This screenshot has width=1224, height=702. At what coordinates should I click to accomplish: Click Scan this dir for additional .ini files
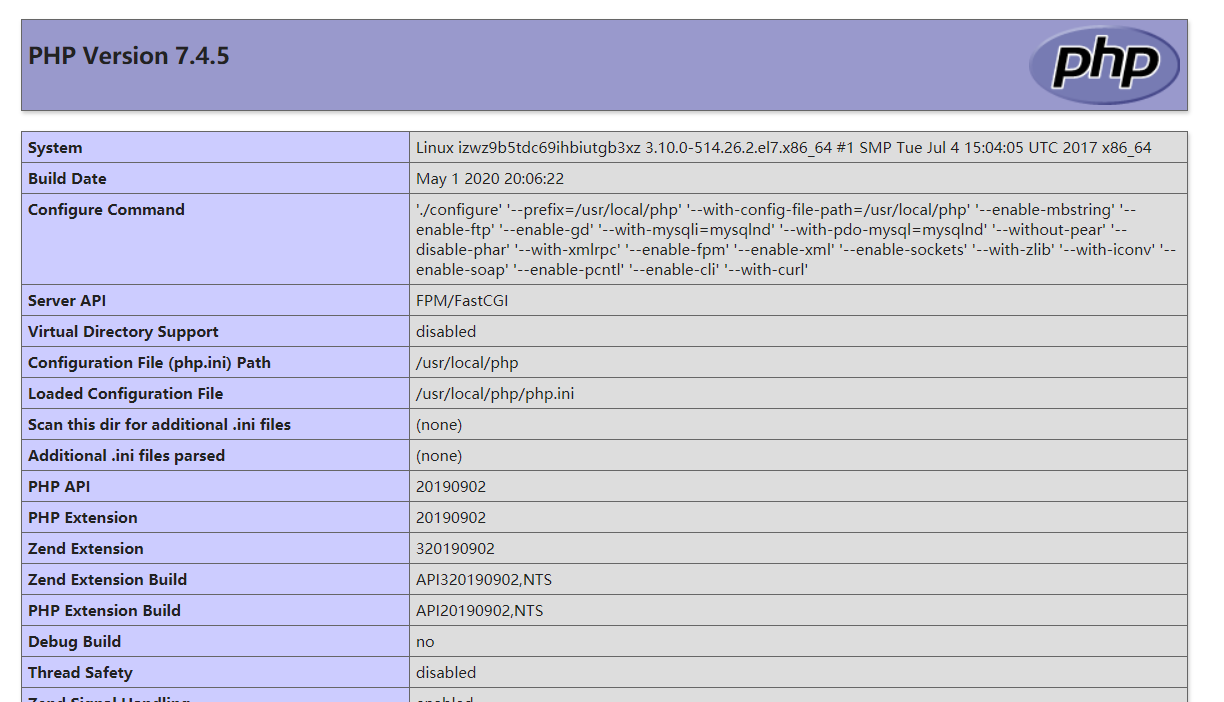coord(159,425)
